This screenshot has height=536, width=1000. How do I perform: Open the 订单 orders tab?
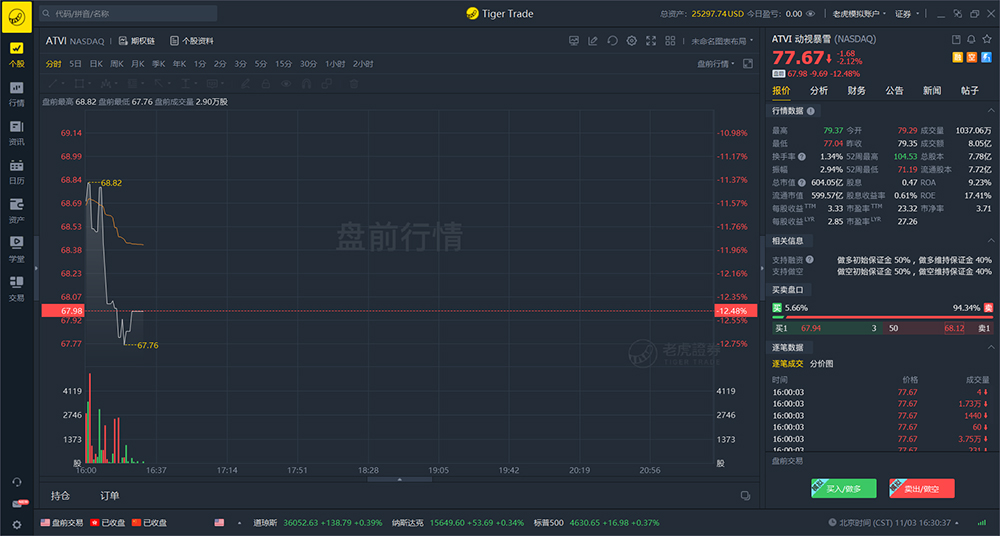coord(110,496)
